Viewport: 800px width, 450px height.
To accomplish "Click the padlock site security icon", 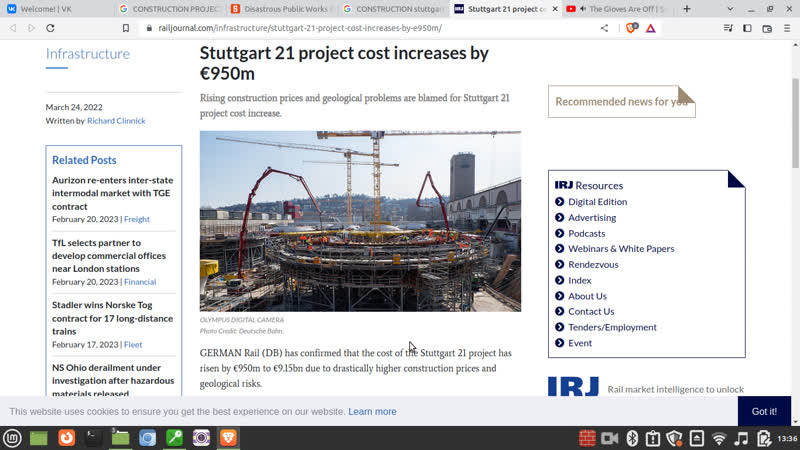I will (x=149, y=29).
